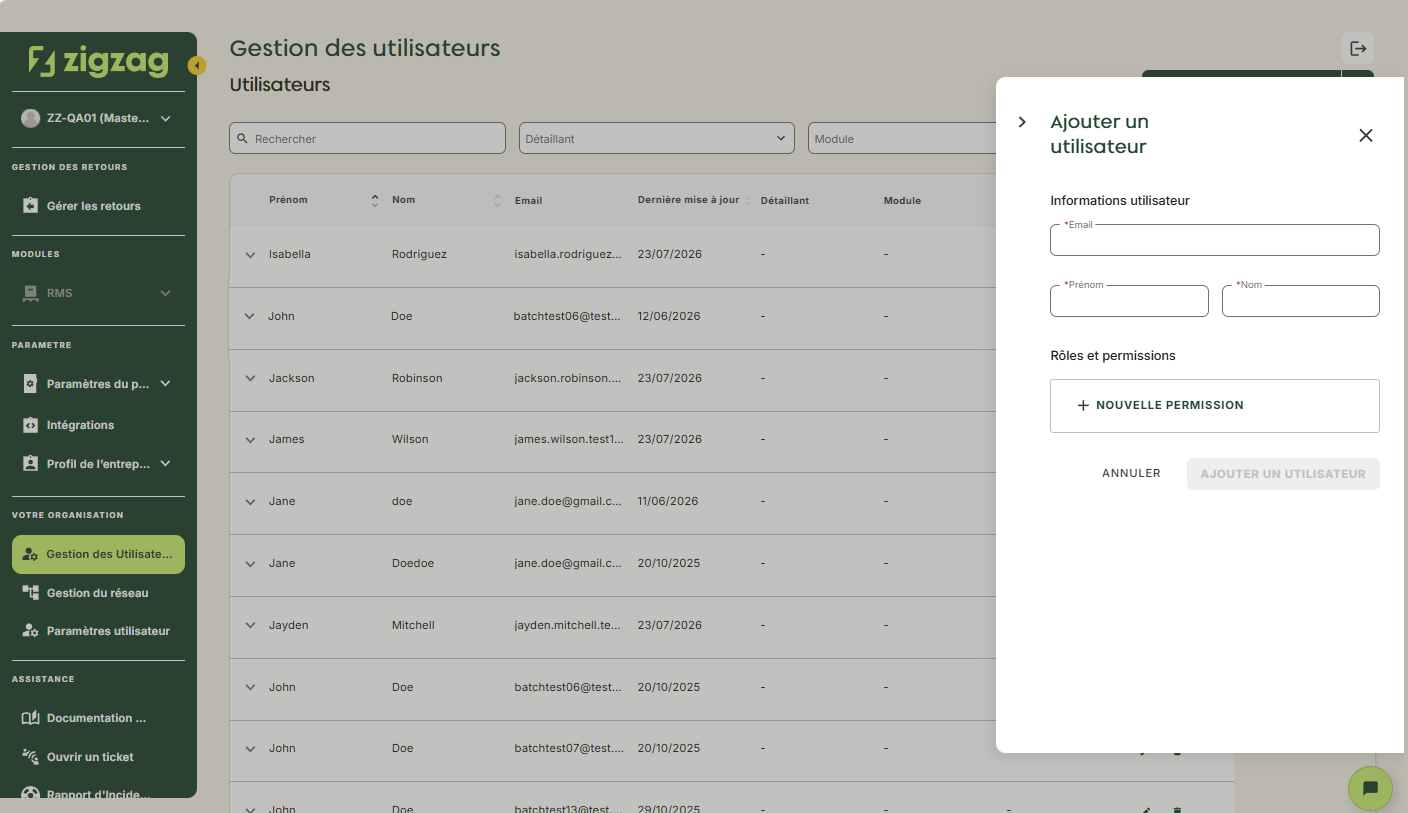Focus the Rechercher search field
Image resolution: width=1408 pixels, height=813 pixels.
click(367, 138)
